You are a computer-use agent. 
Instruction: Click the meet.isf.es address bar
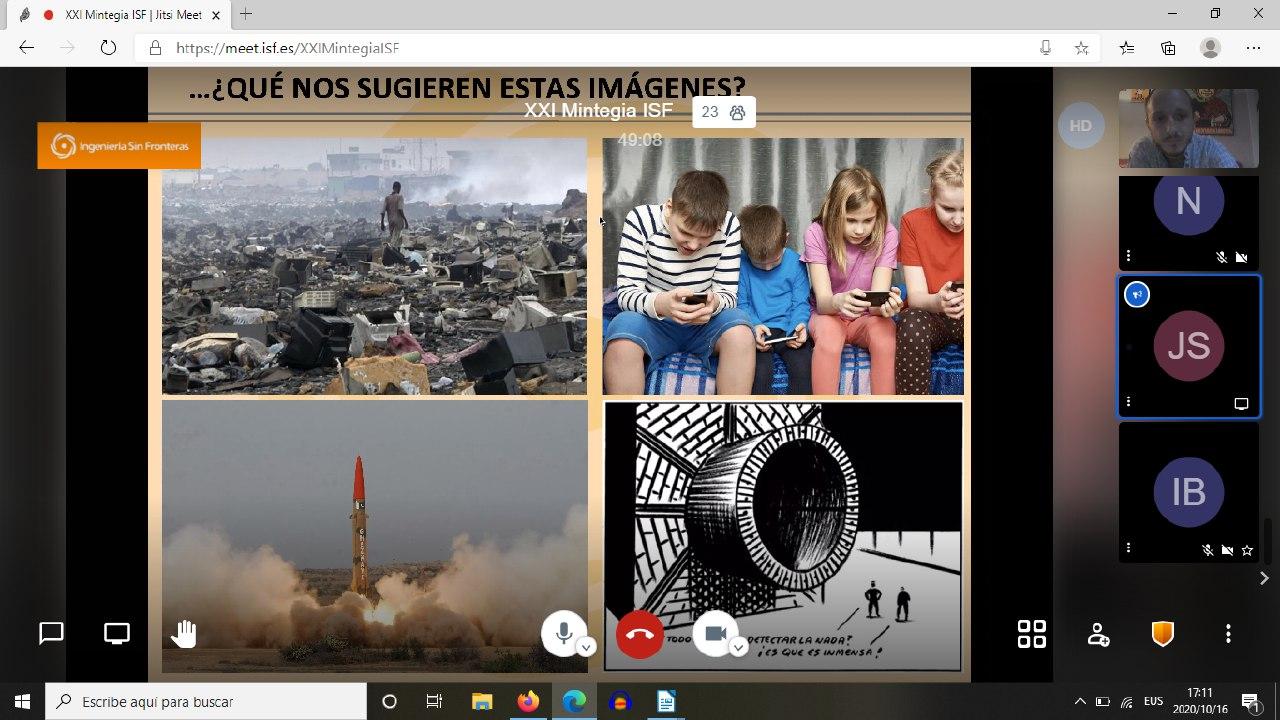[600, 48]
